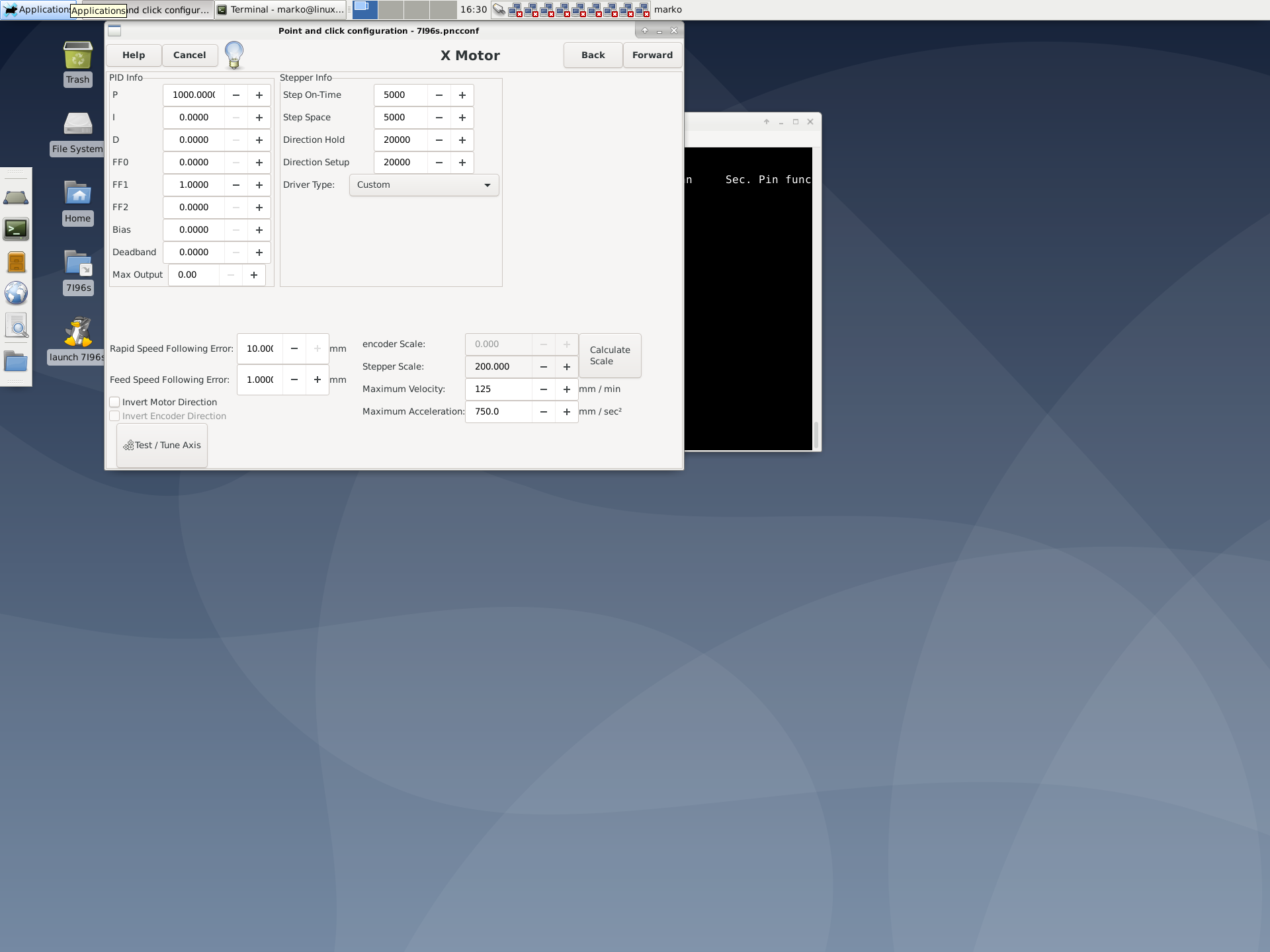Open the application finder magnifier icon
Image resolution: width=1270 pixels, height=952 pixels.
(x=16, y=326)
